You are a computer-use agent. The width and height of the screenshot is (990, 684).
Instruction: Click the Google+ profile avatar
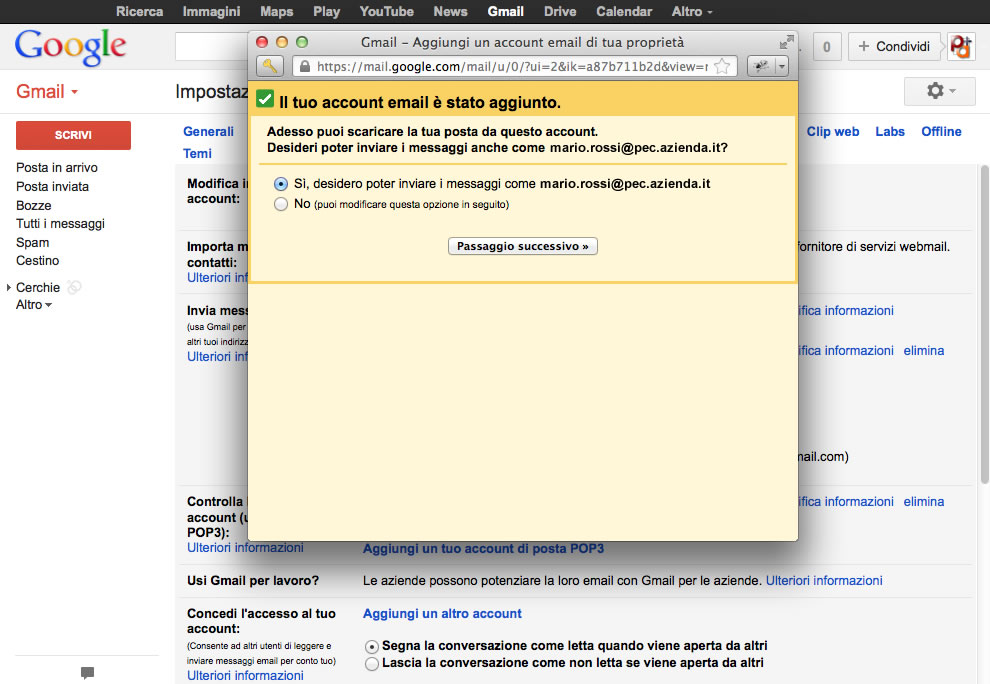point(961,46)
